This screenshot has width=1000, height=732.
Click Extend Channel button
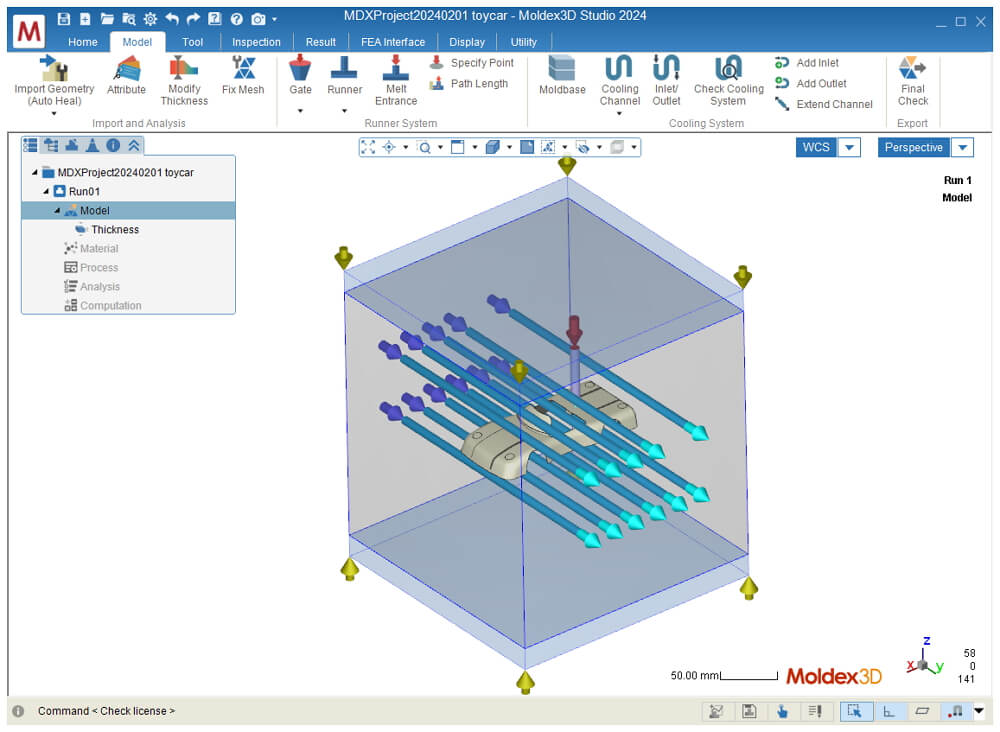point(823,104)
